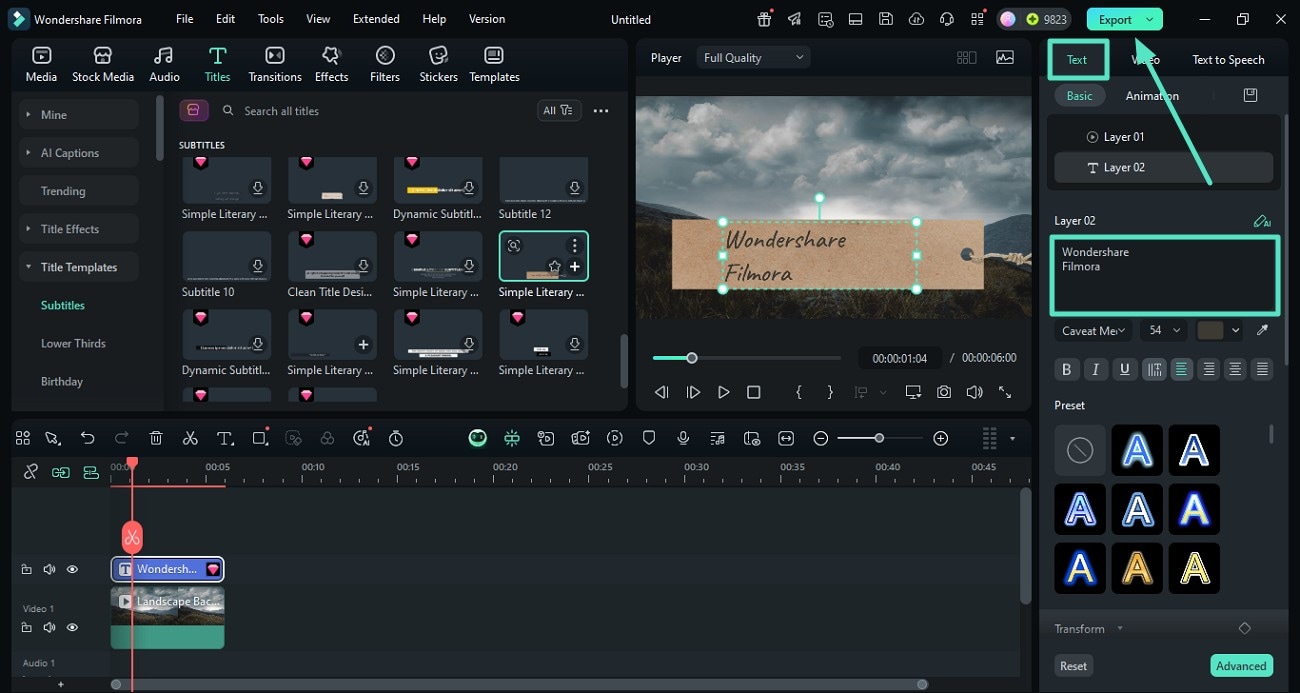The image size is (1300, 693).
Task: Click the save preset icon next to Animation
Action: point(1250,95)
